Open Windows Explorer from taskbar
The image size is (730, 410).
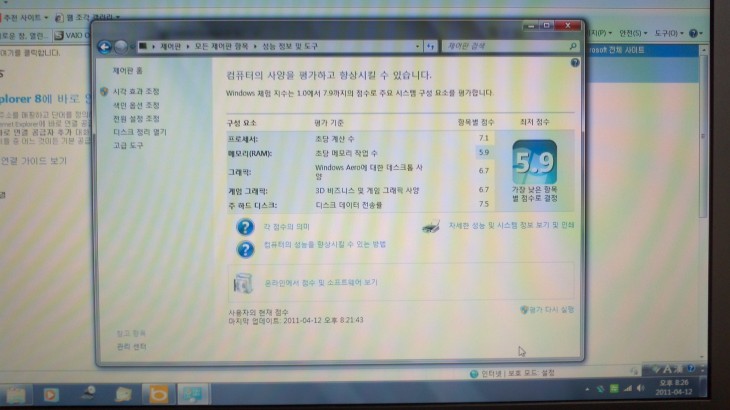tap(16, 395)
